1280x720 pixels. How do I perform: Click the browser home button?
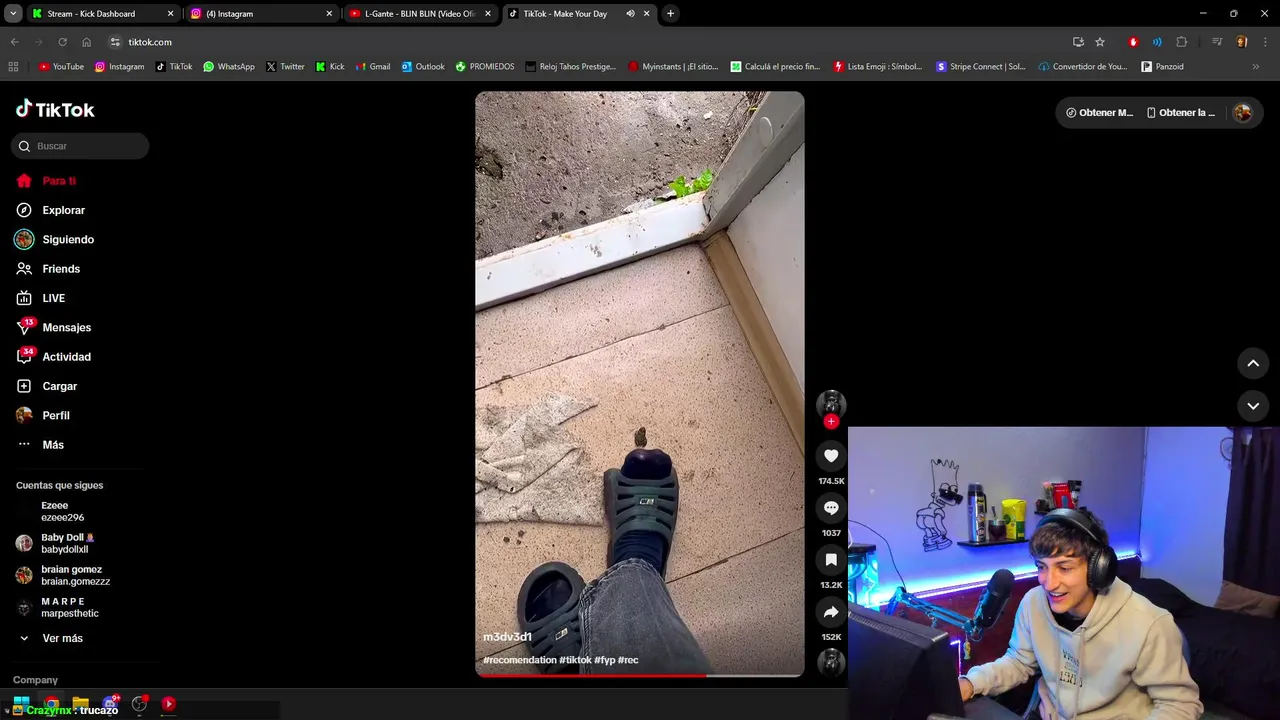pyautogui.click(x=86, y=42)
